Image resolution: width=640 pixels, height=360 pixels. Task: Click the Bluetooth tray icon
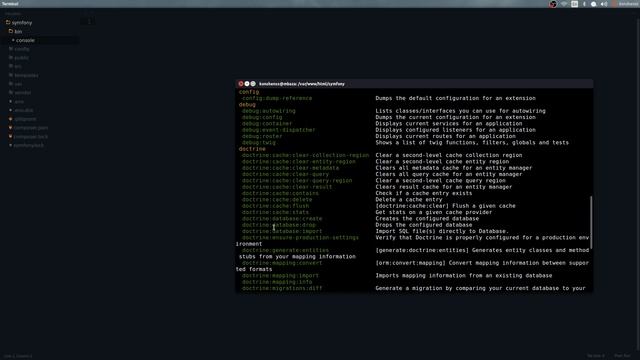[584, 4]
